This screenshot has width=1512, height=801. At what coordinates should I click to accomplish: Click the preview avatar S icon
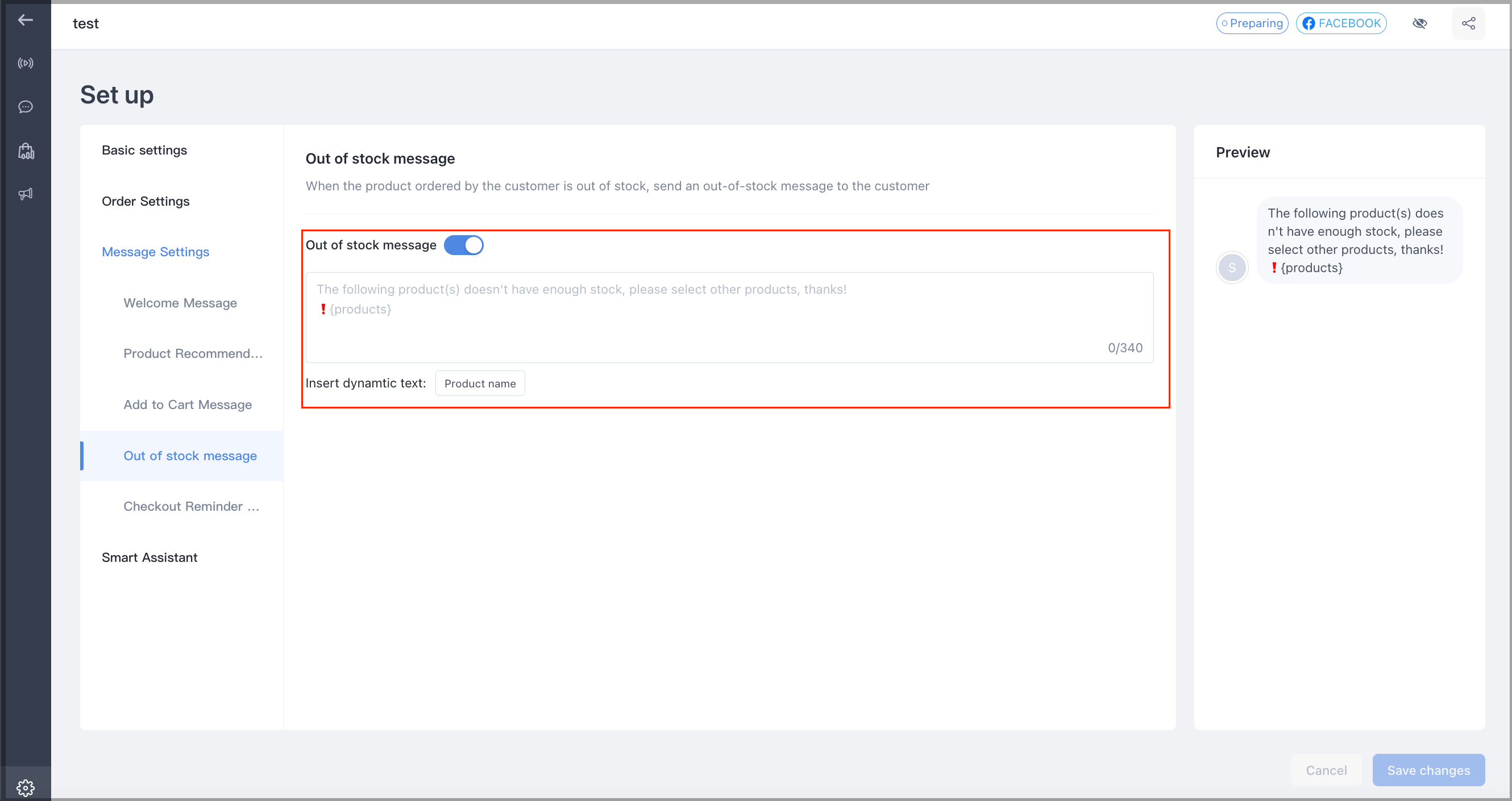click(x=1231, y=268)
